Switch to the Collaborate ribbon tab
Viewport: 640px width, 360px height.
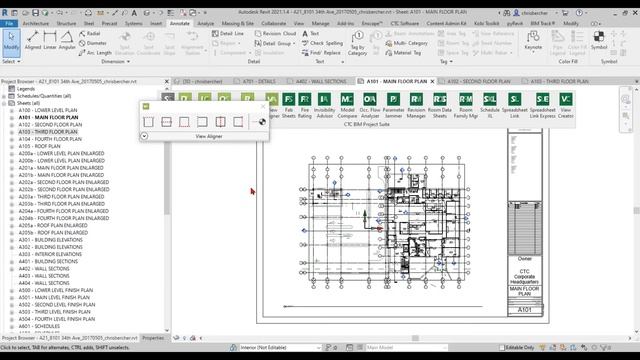[273, 24]
